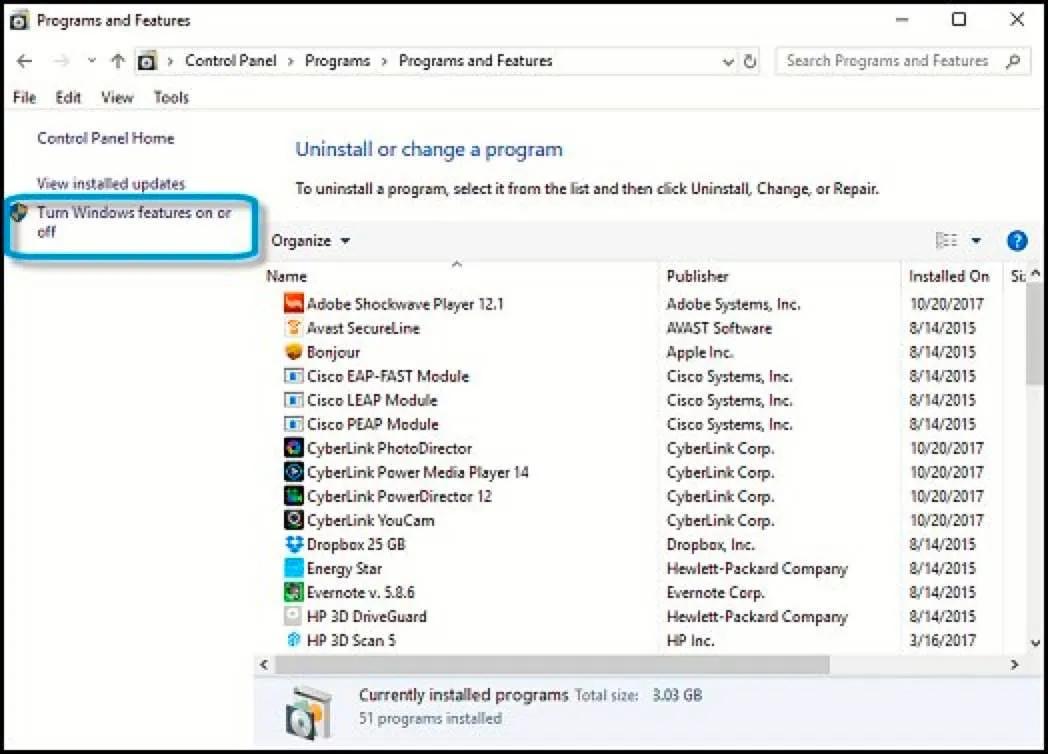Click the change view layout icon
This screenshot has height=754, width=1048.
tap(946, 240)
